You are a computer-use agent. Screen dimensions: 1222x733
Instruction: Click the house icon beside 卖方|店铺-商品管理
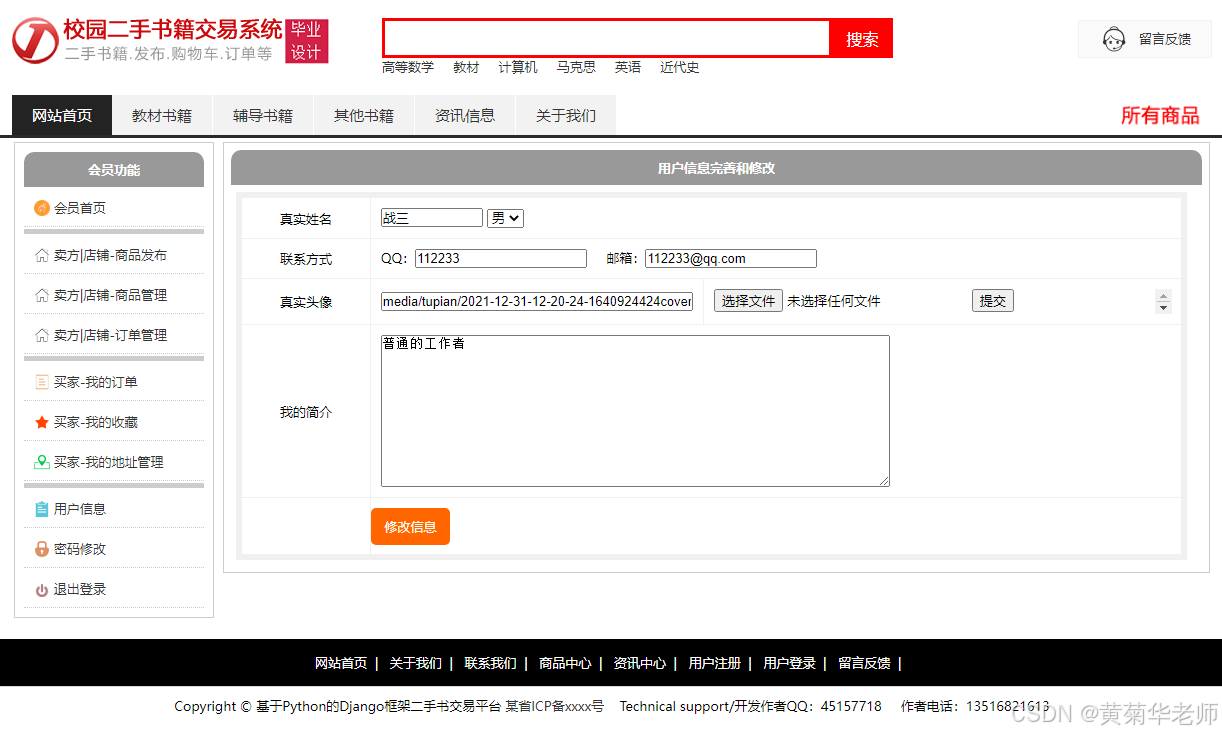[x=42, y=295]
